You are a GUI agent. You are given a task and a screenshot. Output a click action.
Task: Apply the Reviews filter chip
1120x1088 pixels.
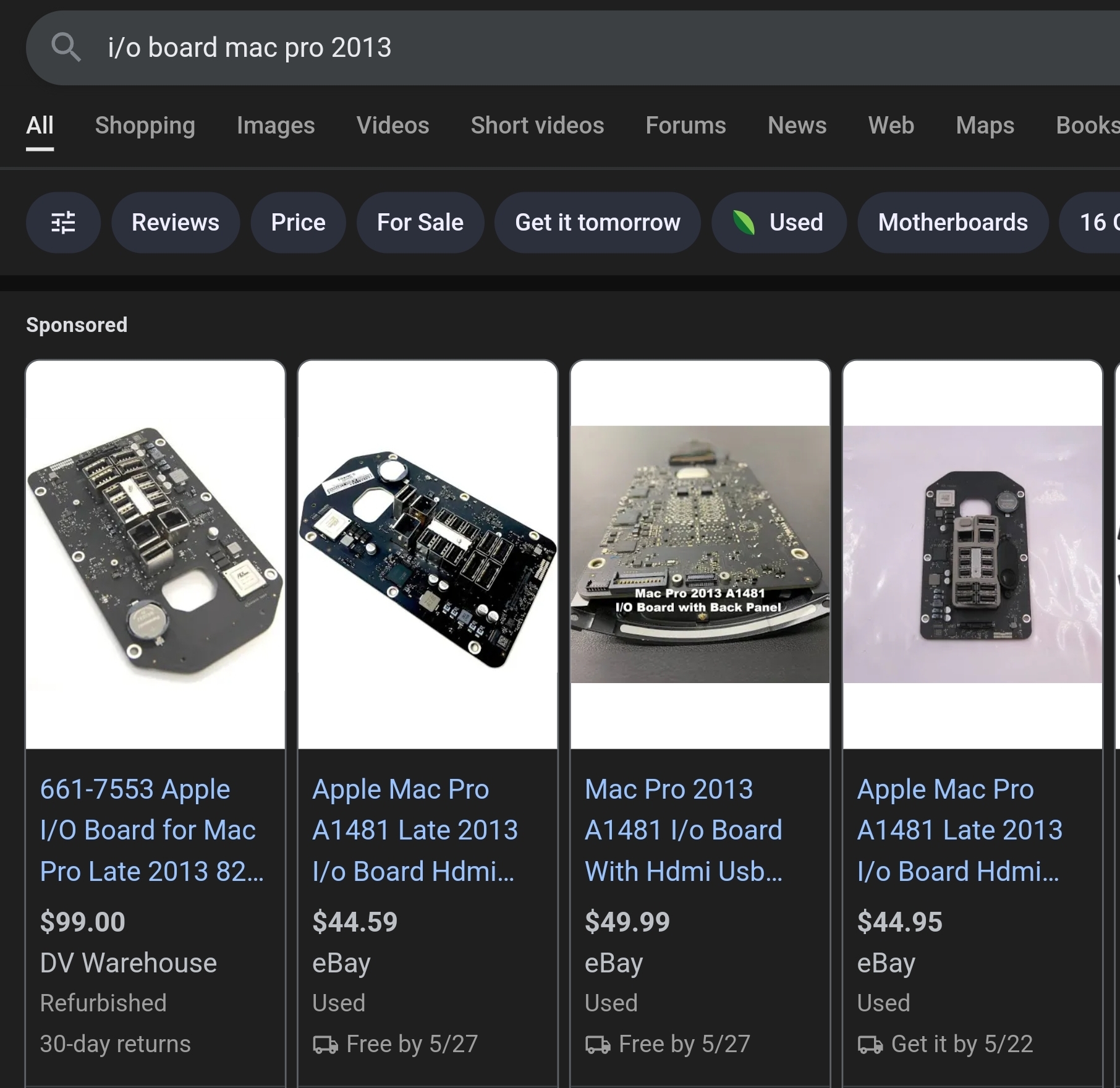tap(176, 223)
